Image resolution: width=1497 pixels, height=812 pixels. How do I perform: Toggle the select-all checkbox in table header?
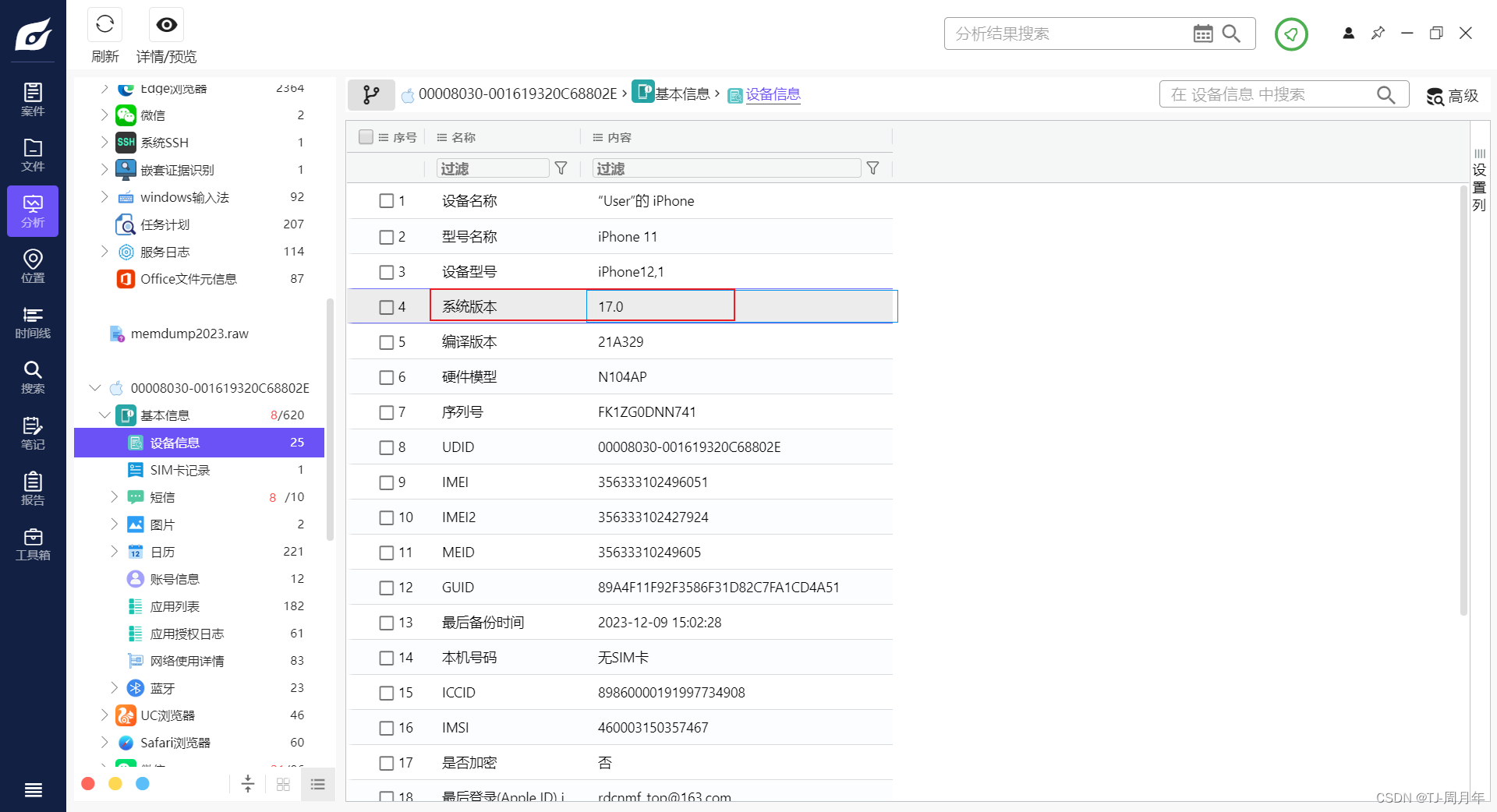click(x=366, y=137)
